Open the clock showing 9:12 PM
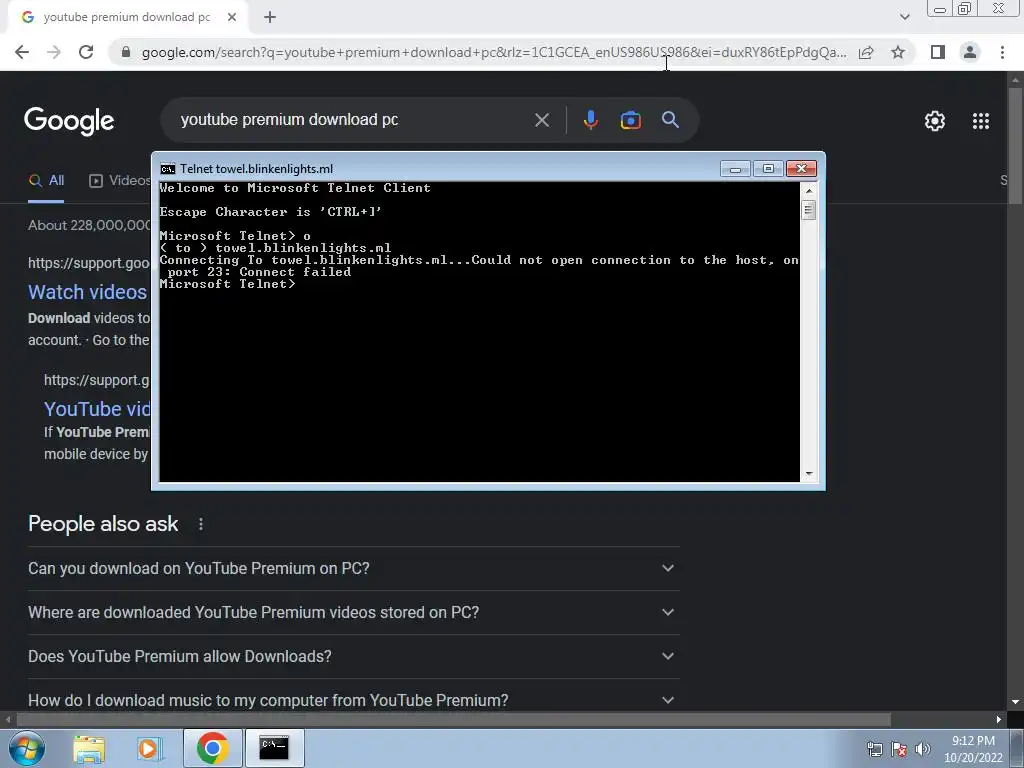Screen dimensions: 1024x768 click(x=973, y=749)
